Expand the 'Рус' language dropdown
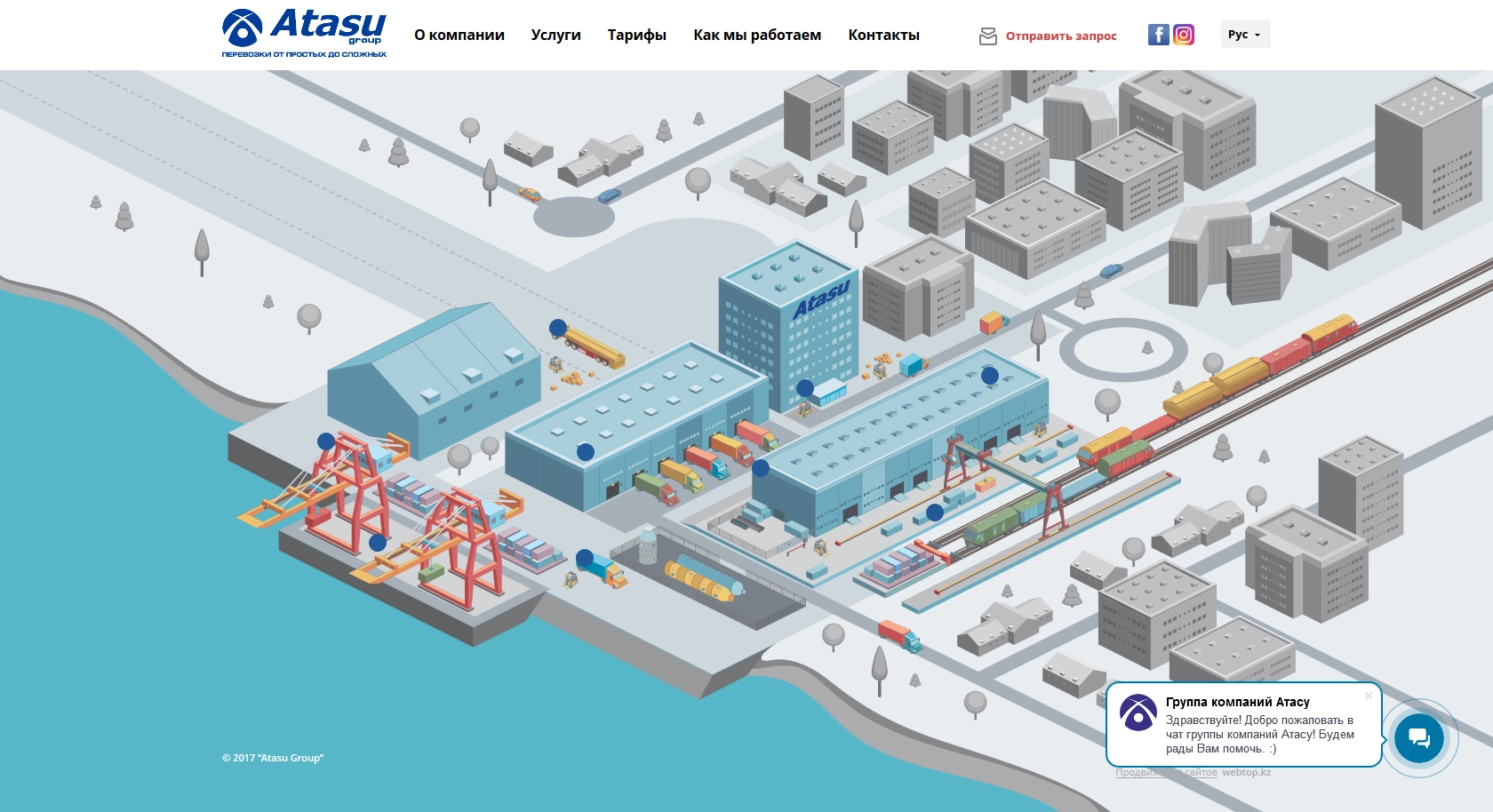 (x=1245, y=34)
